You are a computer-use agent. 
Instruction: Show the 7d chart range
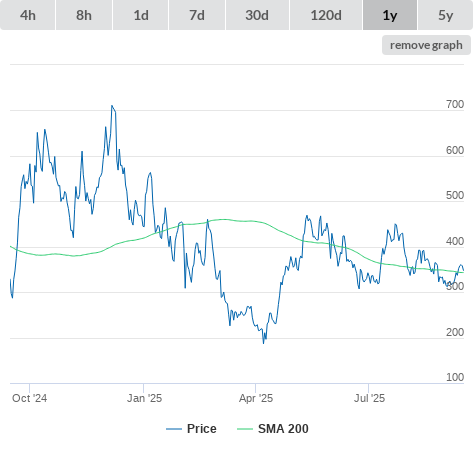point(197,15)
